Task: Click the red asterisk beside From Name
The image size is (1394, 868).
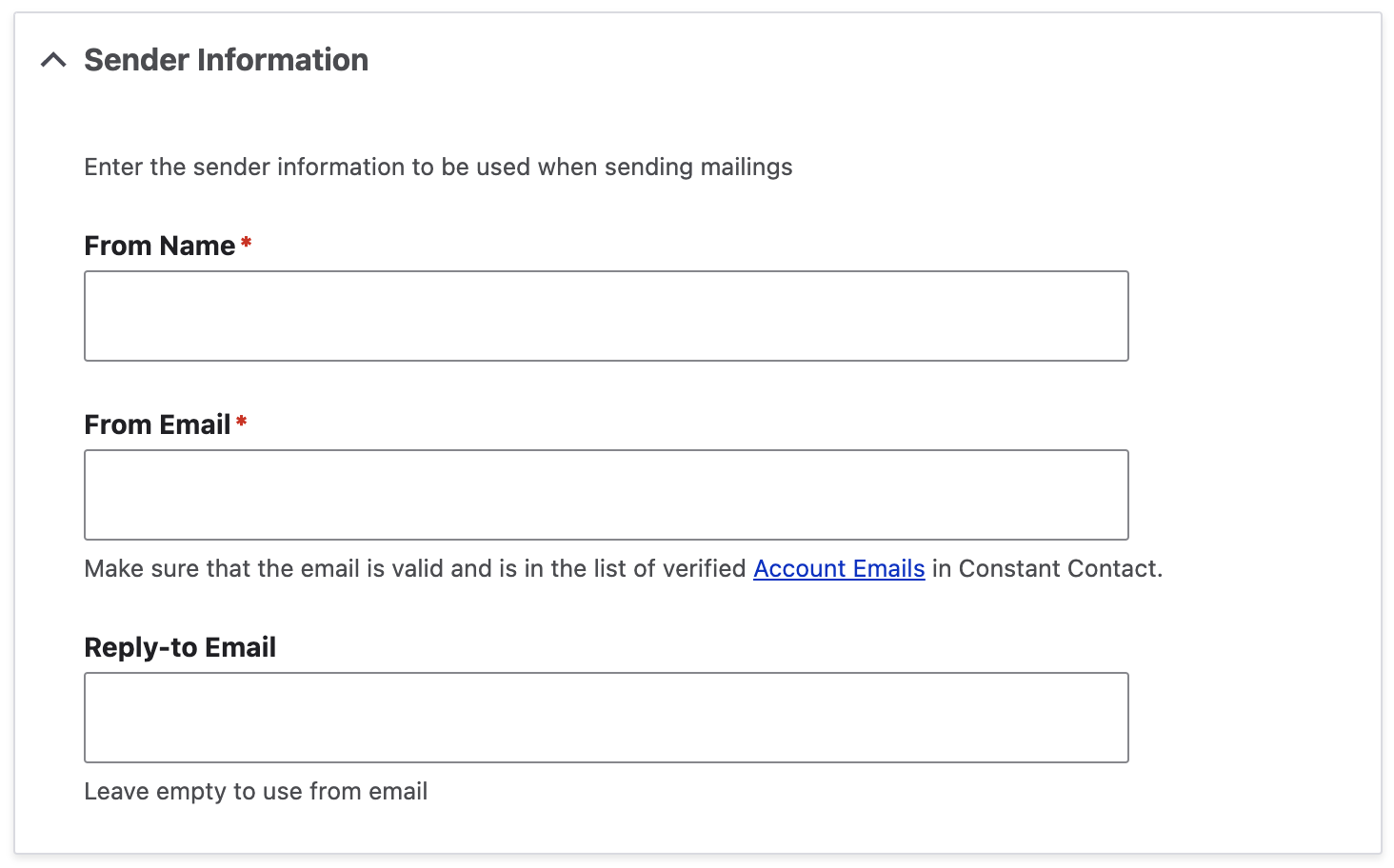Action: pyautogui.click(x=247, y=243)
